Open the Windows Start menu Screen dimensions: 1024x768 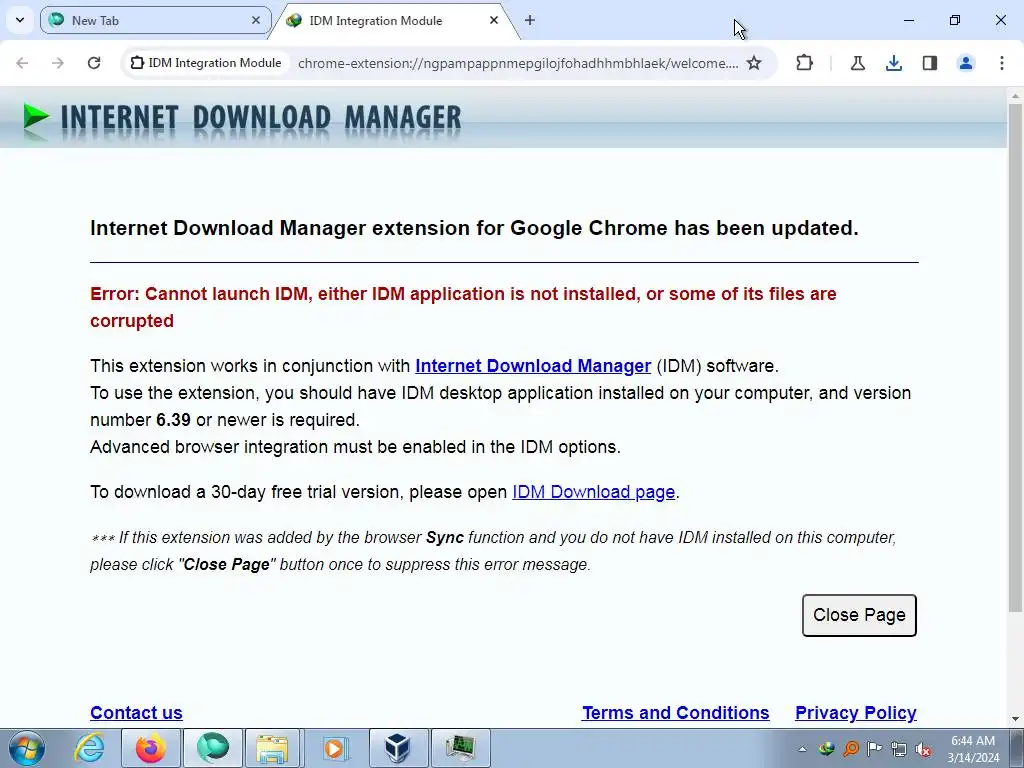pos(26,748)
